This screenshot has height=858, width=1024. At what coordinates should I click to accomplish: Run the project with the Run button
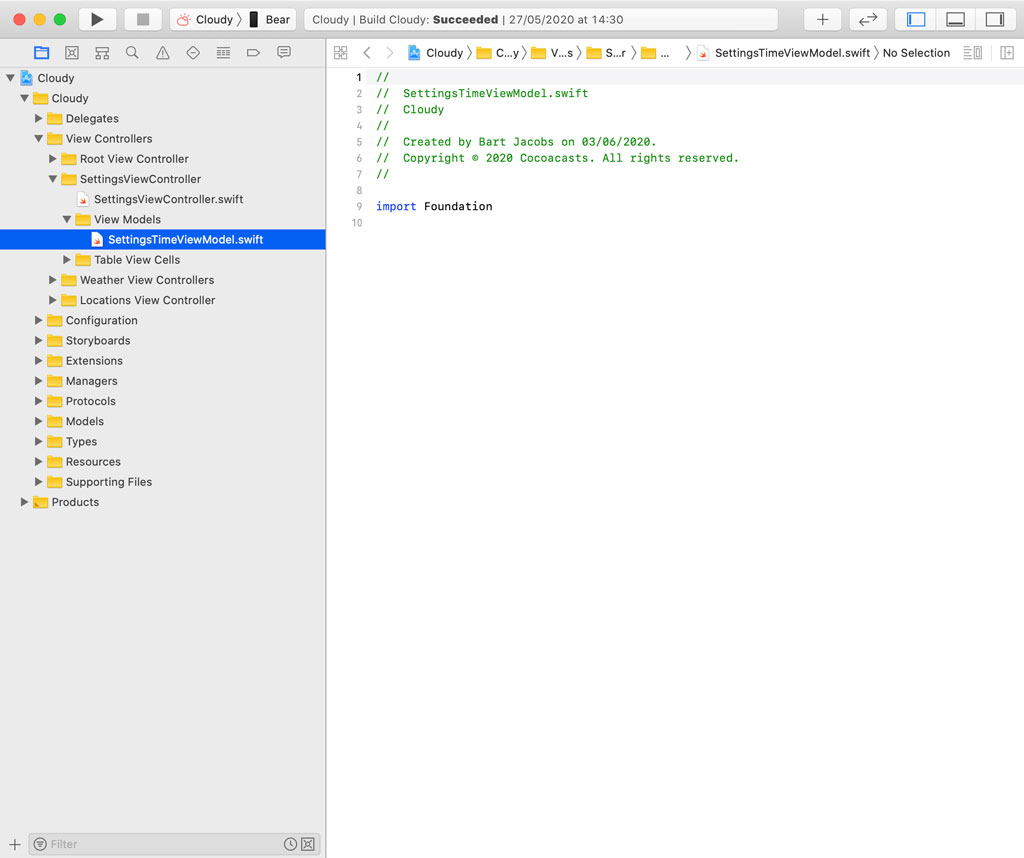[96, 19]
